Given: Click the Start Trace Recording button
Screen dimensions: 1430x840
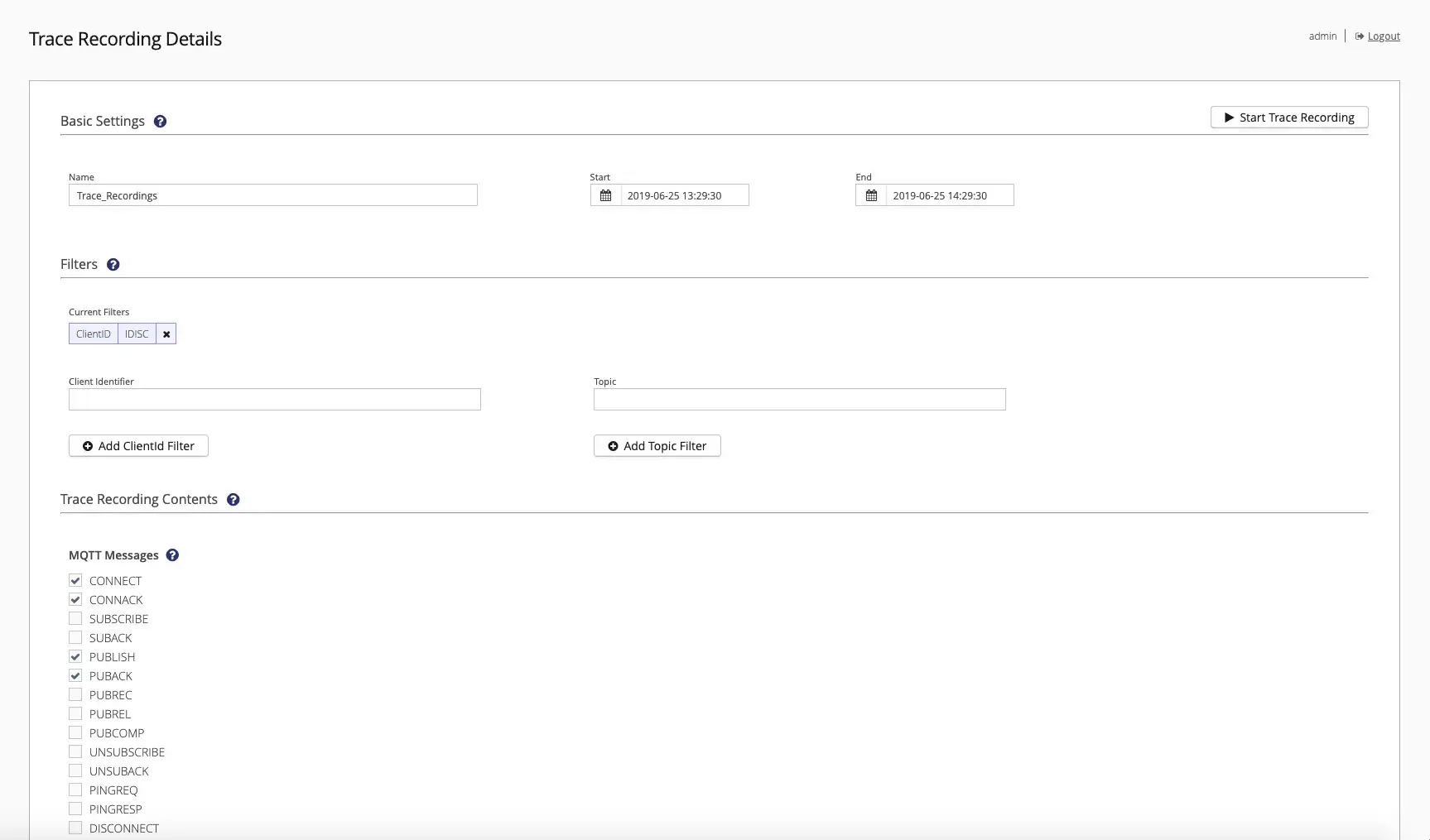Looking at the screenshot, I should point(1289,118).
